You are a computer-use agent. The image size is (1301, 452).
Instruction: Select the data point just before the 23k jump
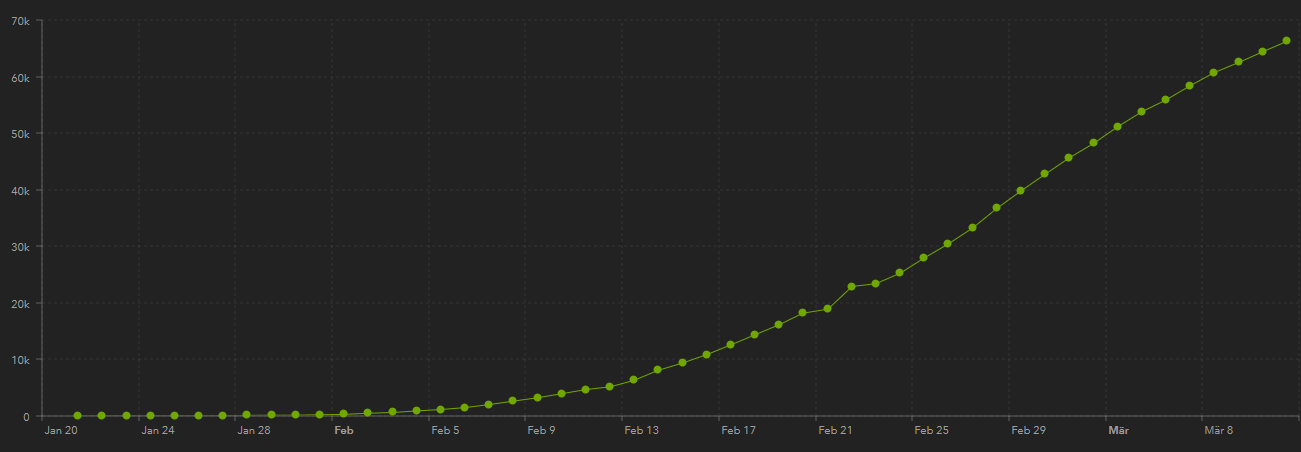click(x=828, y=309)
